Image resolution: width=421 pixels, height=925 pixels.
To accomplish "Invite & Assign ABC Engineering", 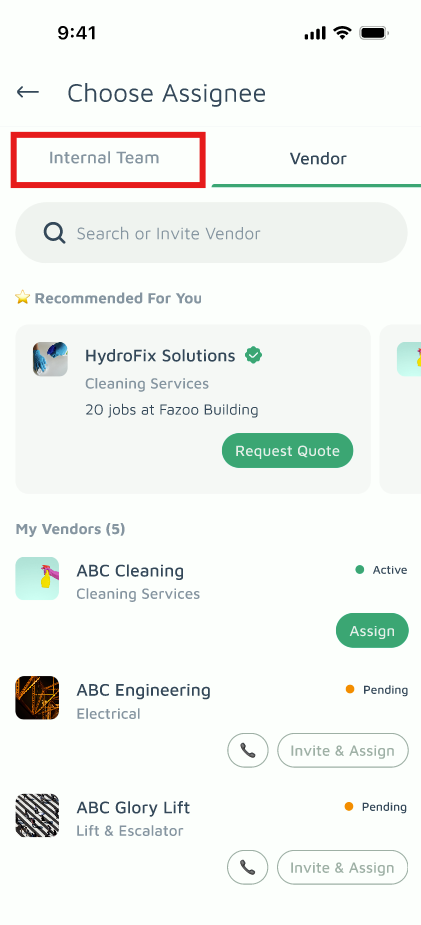I will [343, 750].
